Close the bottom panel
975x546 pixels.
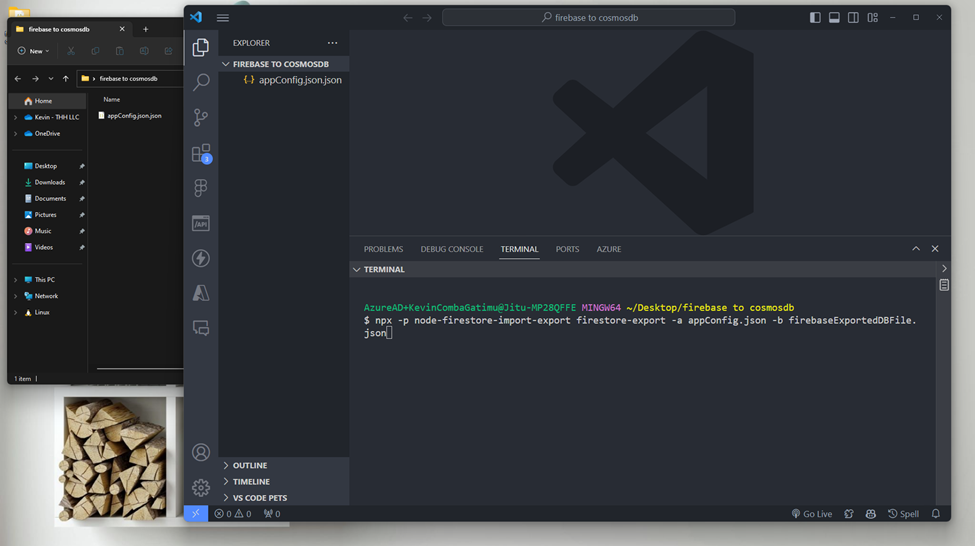click(935, 249)
